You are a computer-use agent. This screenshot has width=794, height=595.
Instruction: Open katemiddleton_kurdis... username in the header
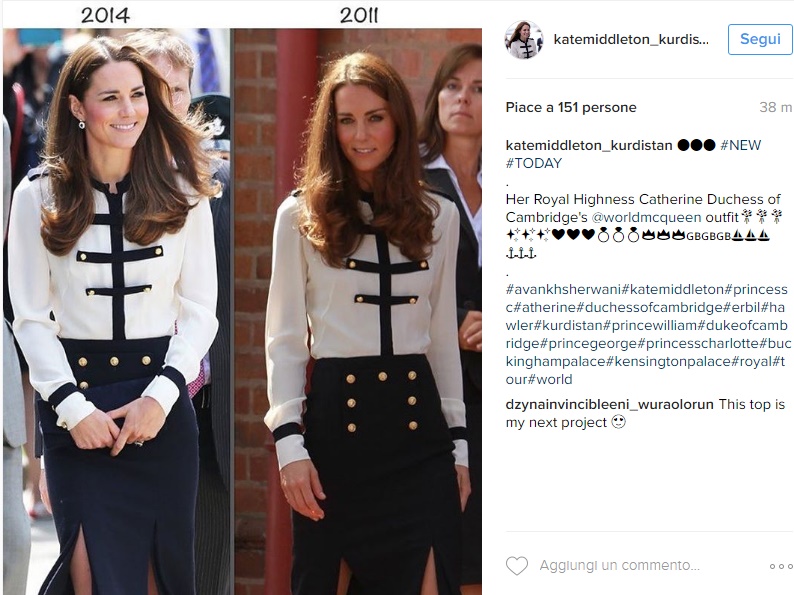(x=631, y=39)
